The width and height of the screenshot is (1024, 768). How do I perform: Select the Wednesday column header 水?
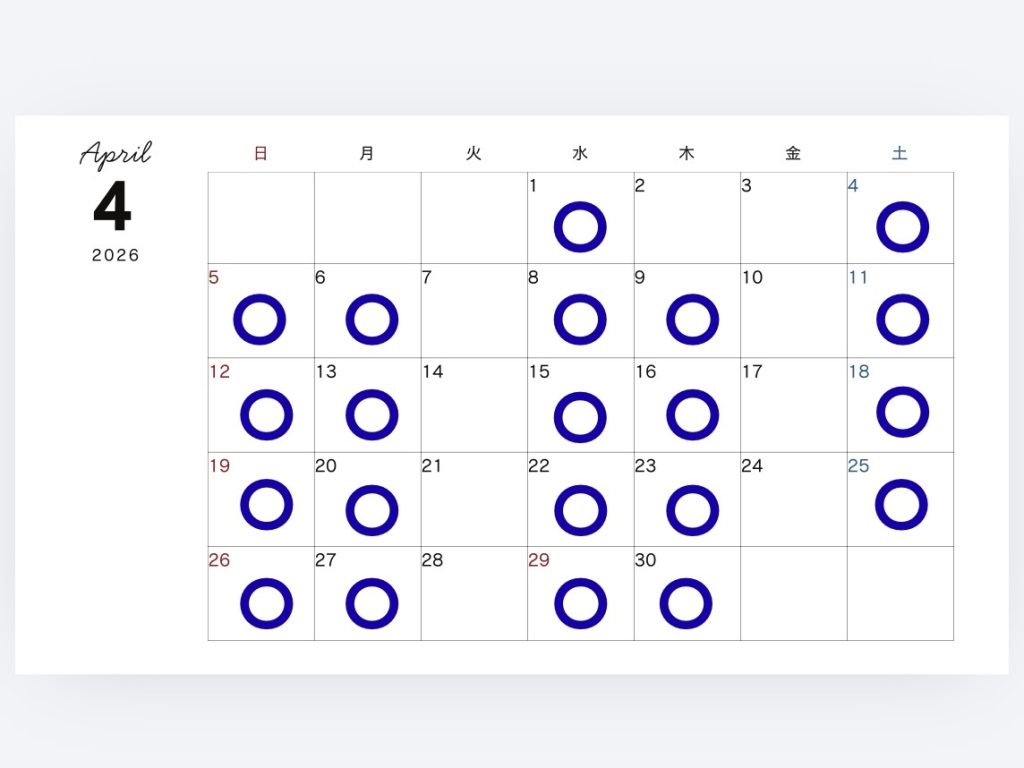[580, 154]
